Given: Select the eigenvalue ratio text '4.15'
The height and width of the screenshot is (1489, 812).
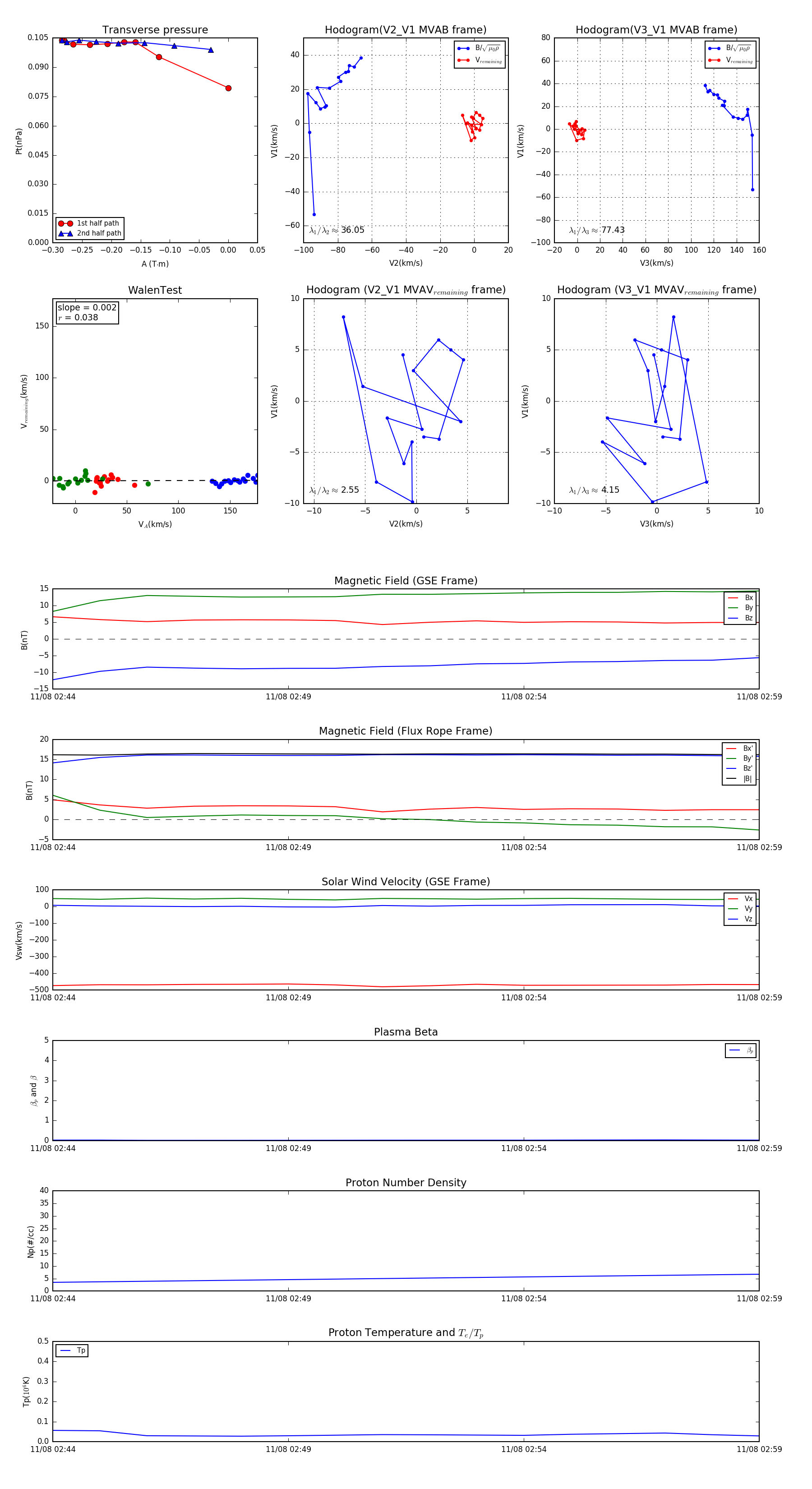Looking at the screenshot, I should [x=610, y=490].
